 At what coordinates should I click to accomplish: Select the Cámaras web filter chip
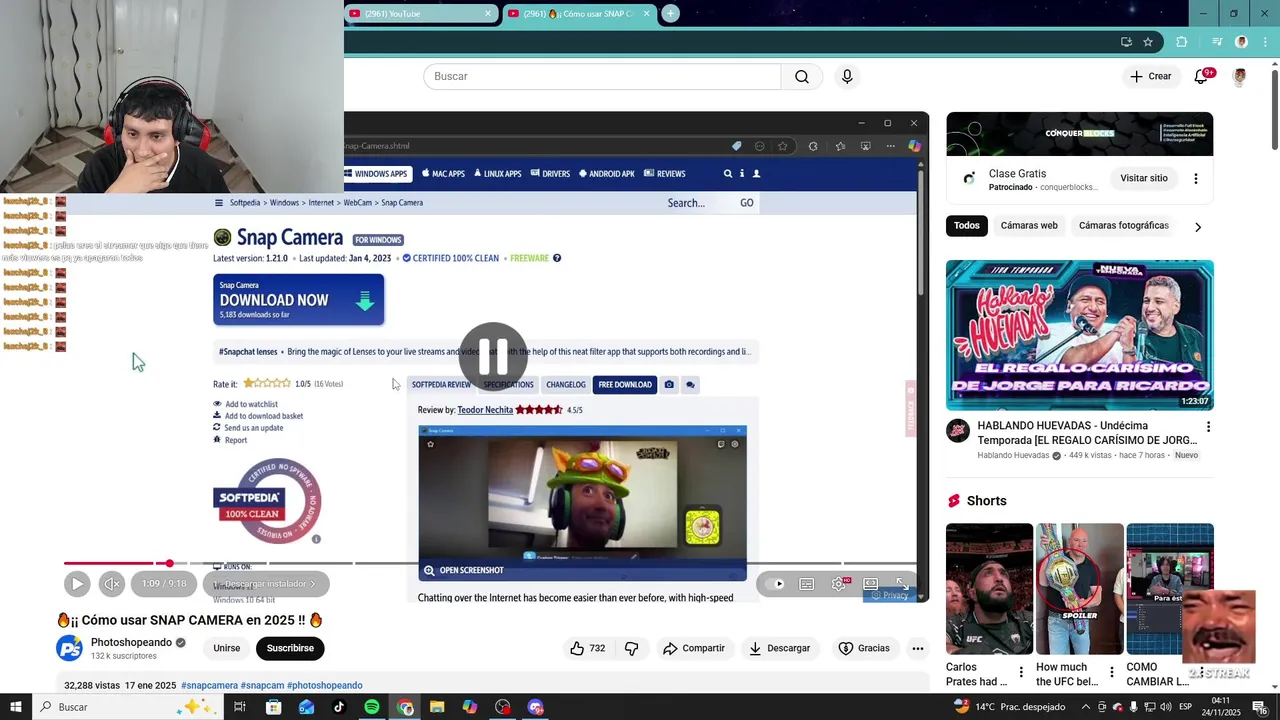point(1029,226)
